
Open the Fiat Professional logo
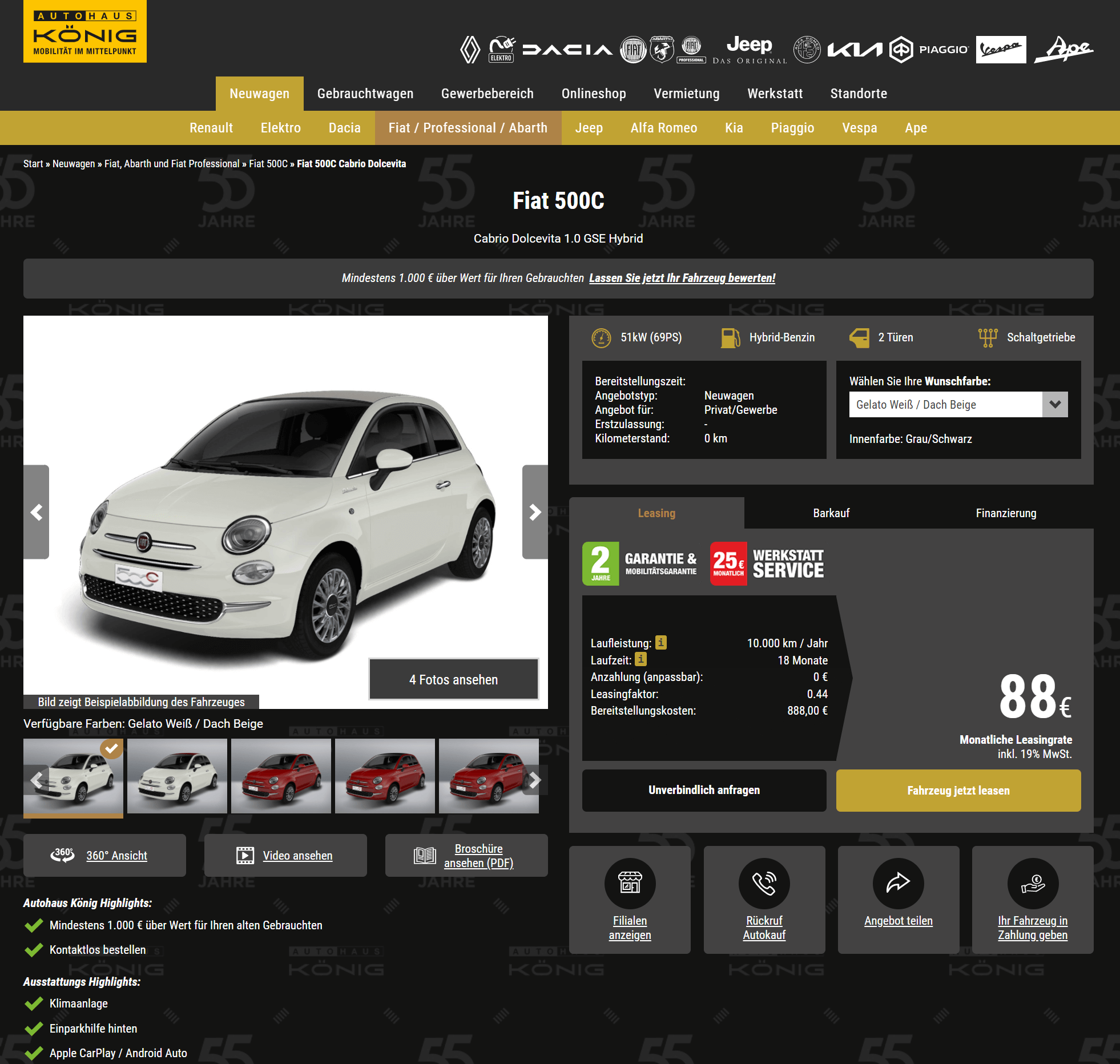(x=691, y=50)
